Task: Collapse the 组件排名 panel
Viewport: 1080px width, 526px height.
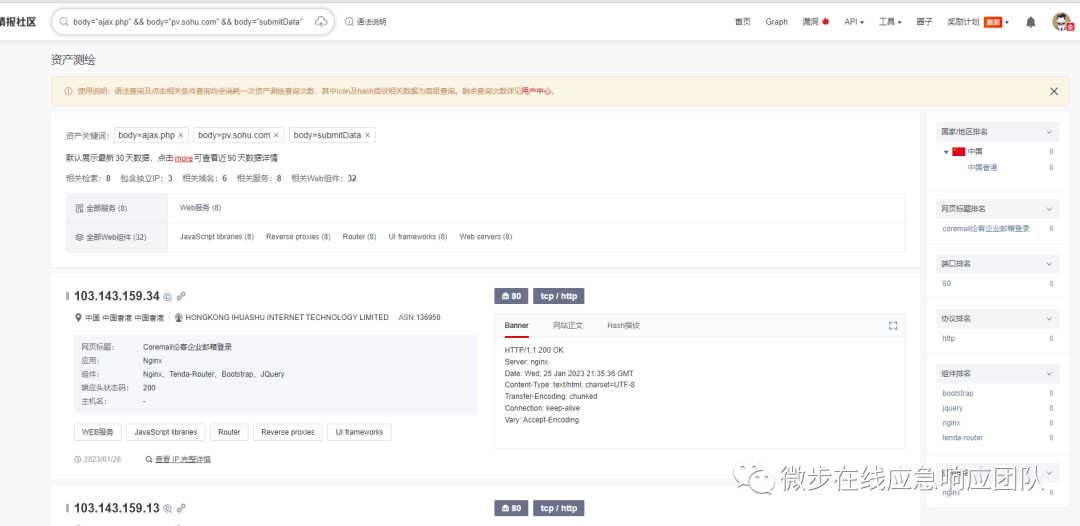Action: pyautogui.click(x=1049, y=374)
